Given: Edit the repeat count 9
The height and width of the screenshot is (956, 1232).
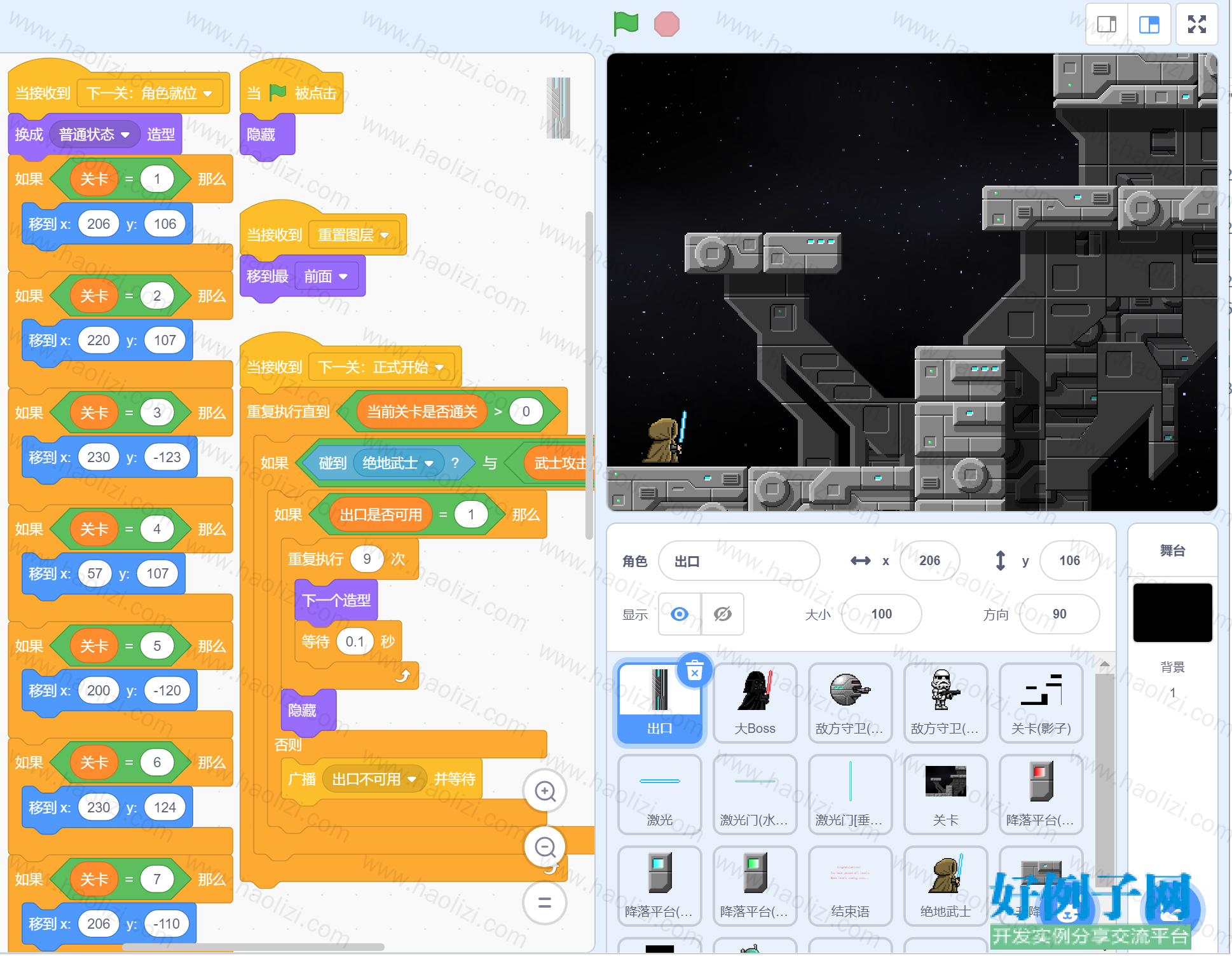Looking at the screenshot, I should [367, 559].
